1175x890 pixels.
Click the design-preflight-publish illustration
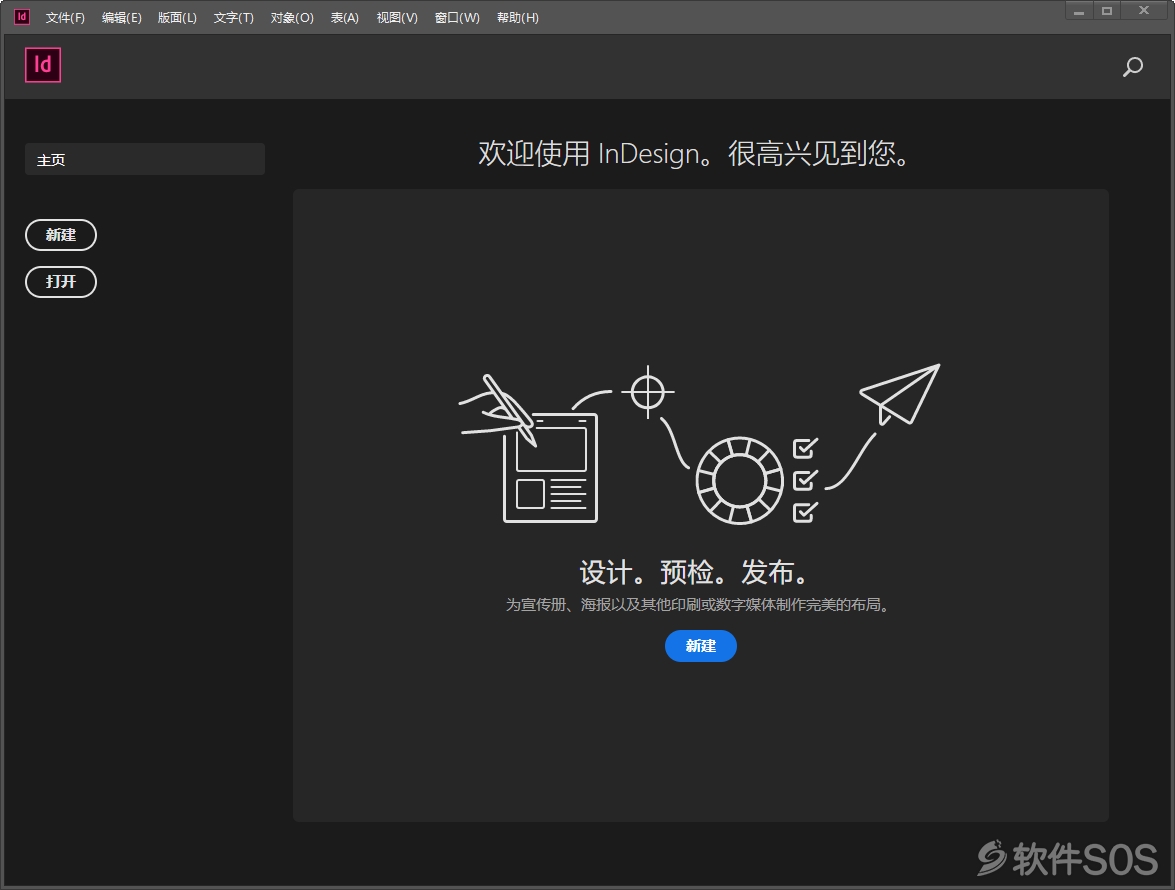[699, 444]
